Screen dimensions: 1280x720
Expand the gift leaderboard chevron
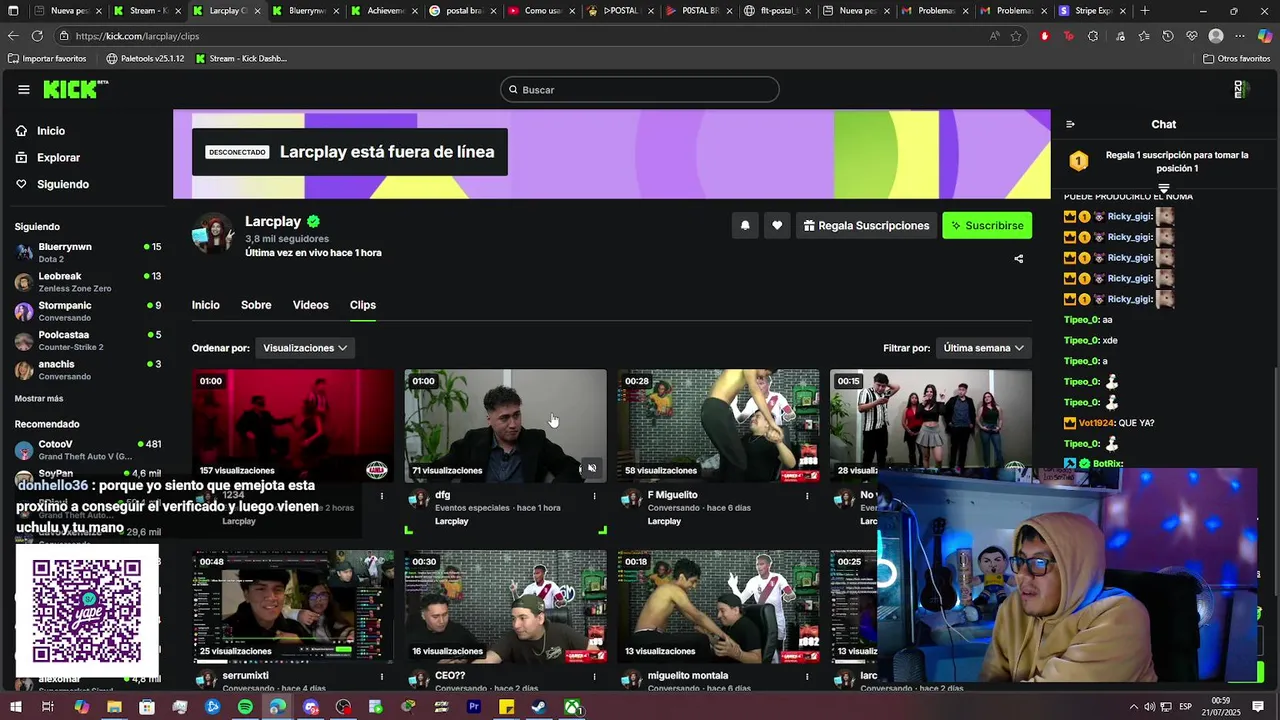pos(1164,188)
